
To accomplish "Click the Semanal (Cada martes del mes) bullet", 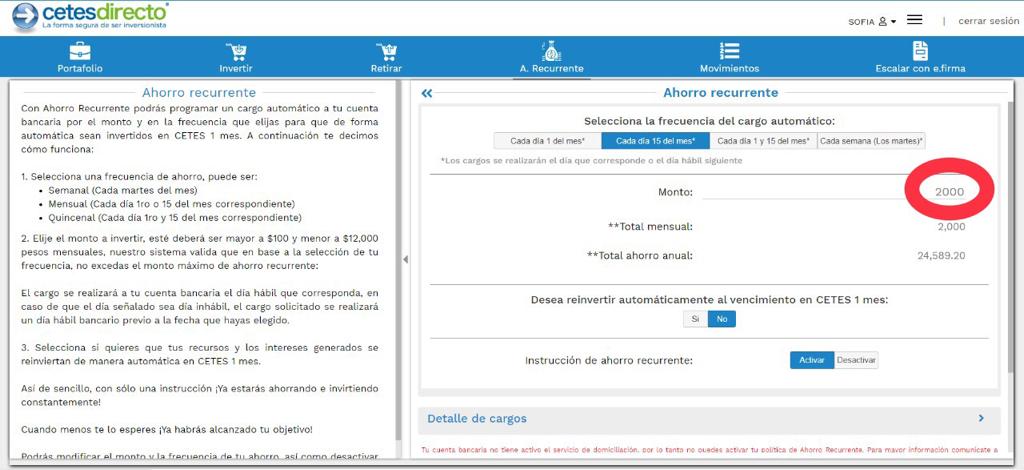I will [123, 191].
